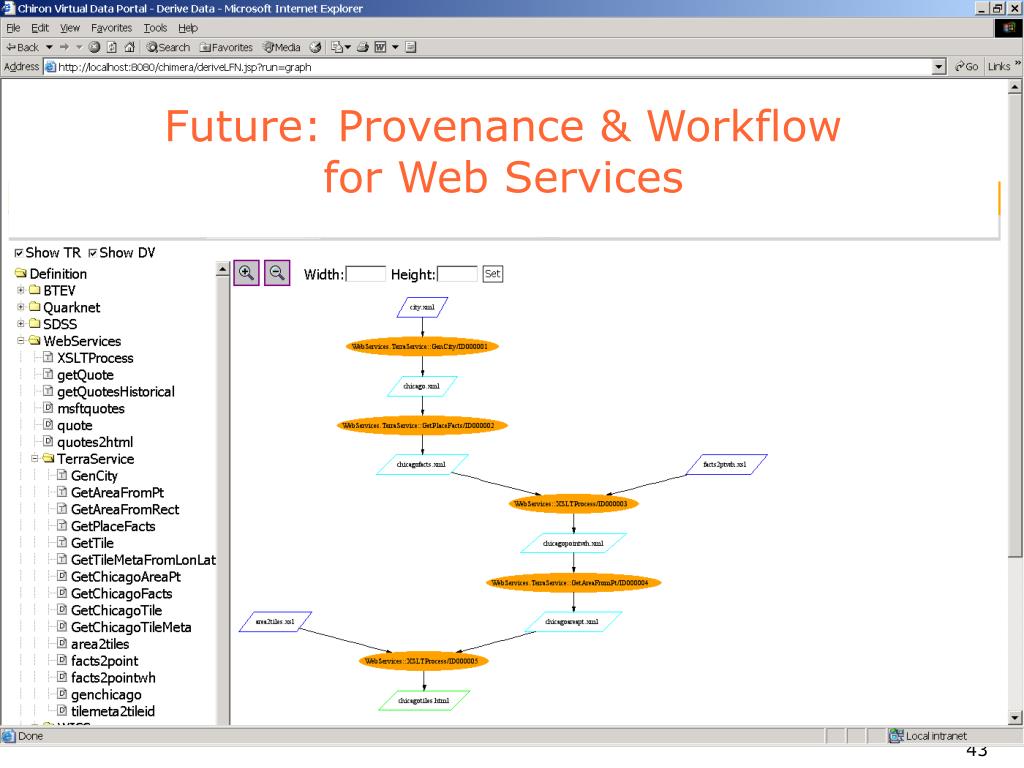1024x768 pixels.
Task: Click the Go button beside the address bar
Action: tap(967, 67)
